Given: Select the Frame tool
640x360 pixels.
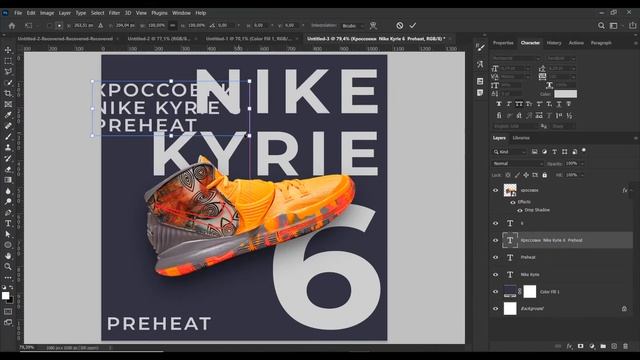Looking at the screenshot, I should 8,104.
